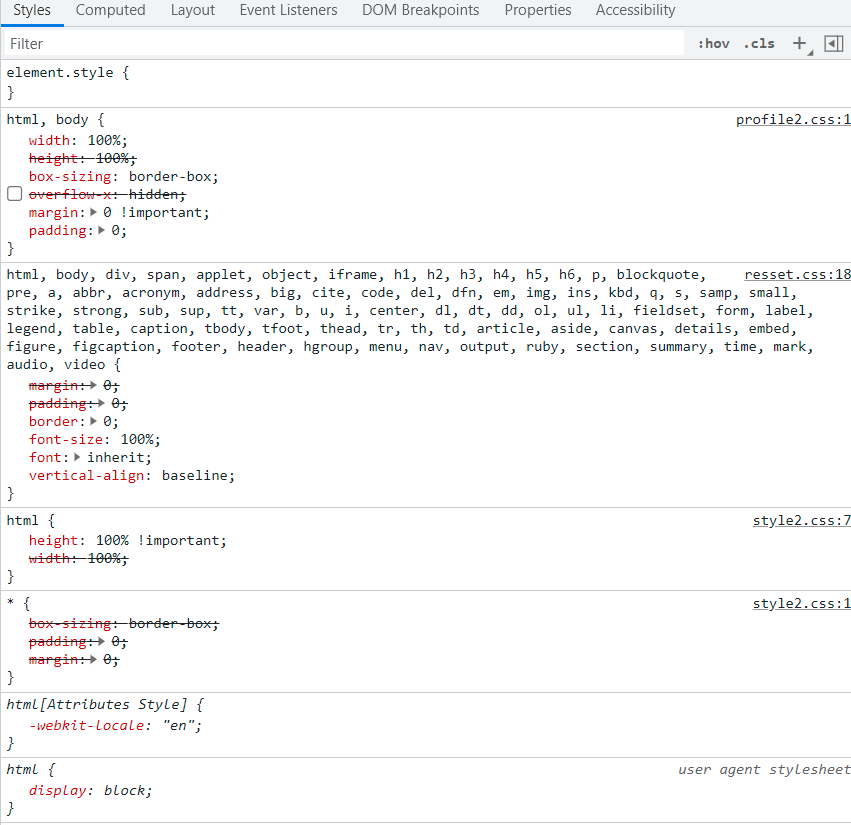This screenshot has height=825, width=851.
Task: Enable the overflow-x: hidden checkbox
Action: [x=15, y=194]
